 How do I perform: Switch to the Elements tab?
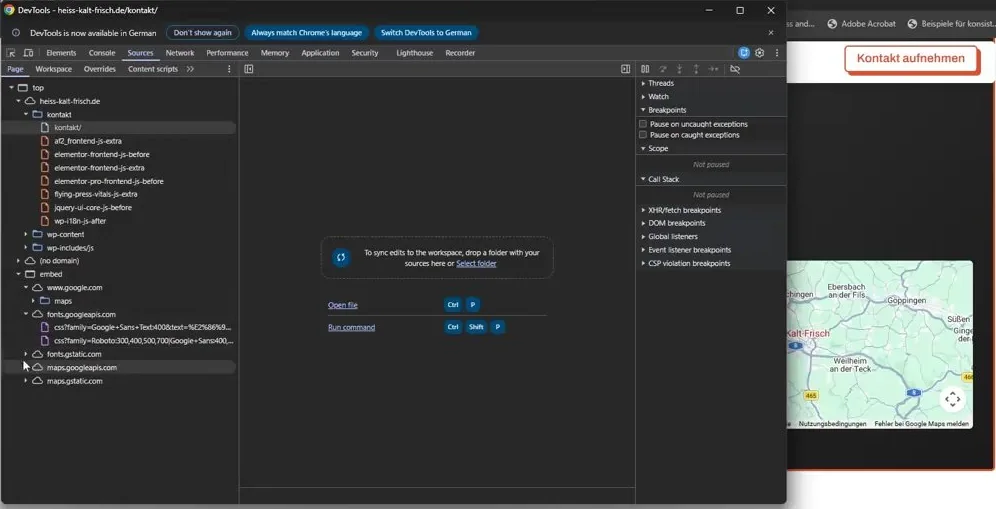click(x=61, y=53)
